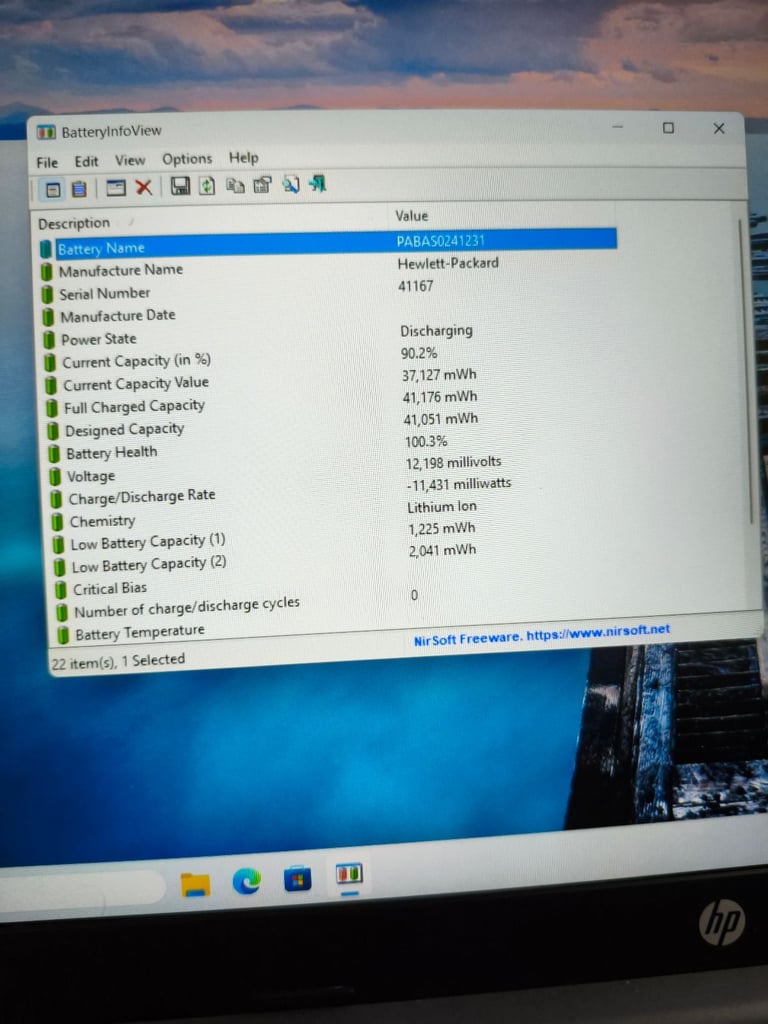Image resolution: width=768 pixels, height=1024 pixels.
Task: Select the Show Battery Information toolbar icon
Action: tap(53, 189)
